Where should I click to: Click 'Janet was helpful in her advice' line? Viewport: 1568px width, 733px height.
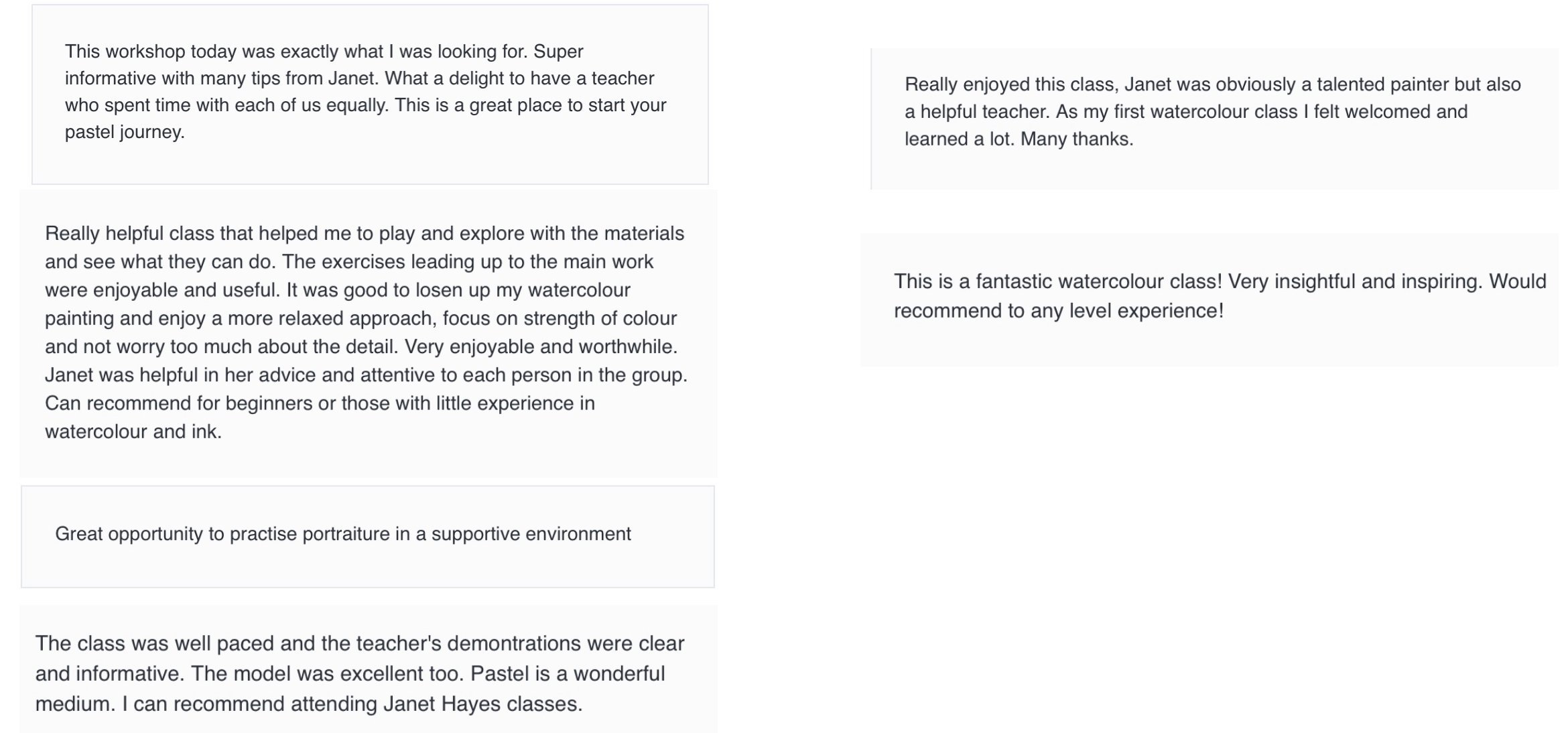click(x=366, y=375)
